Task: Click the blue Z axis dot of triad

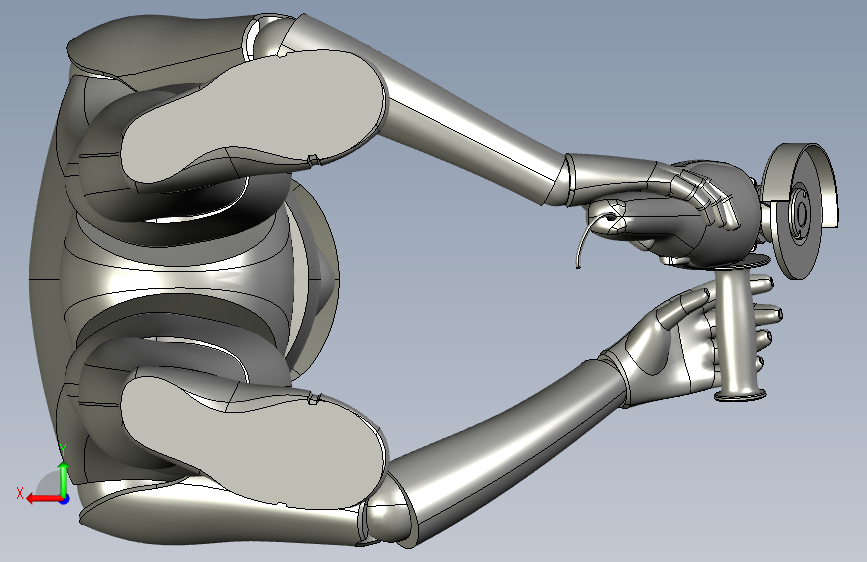Action: 65,499
